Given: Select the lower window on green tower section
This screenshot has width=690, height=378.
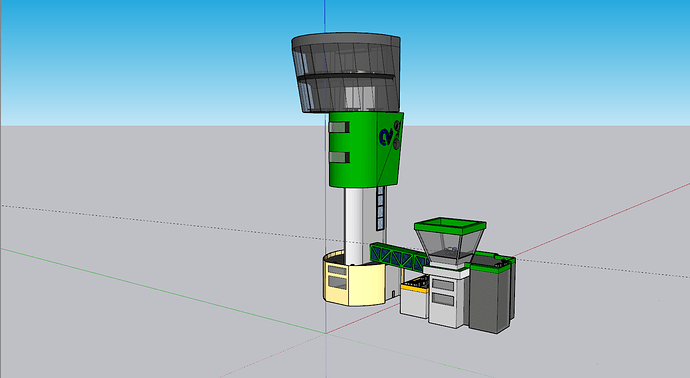Looking at the screenshot, I should click(339, 157).
